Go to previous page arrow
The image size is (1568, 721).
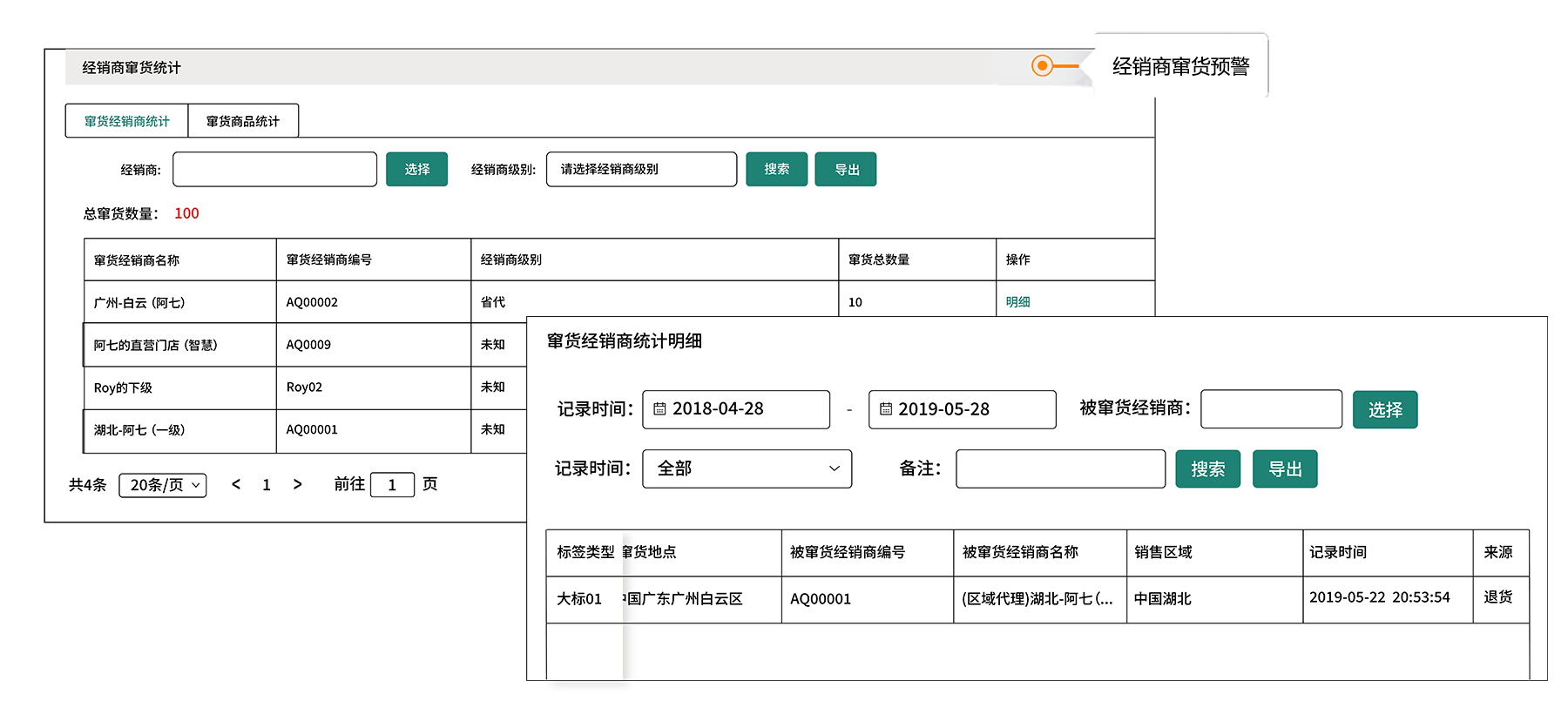click(x=236, y=484)
